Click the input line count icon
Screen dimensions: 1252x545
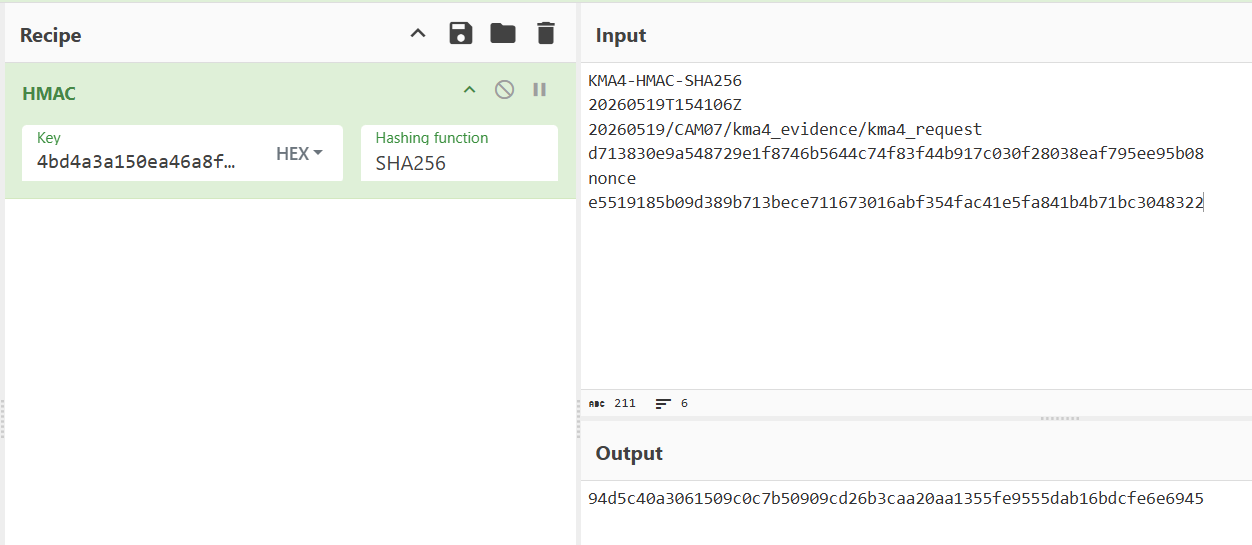663,404
